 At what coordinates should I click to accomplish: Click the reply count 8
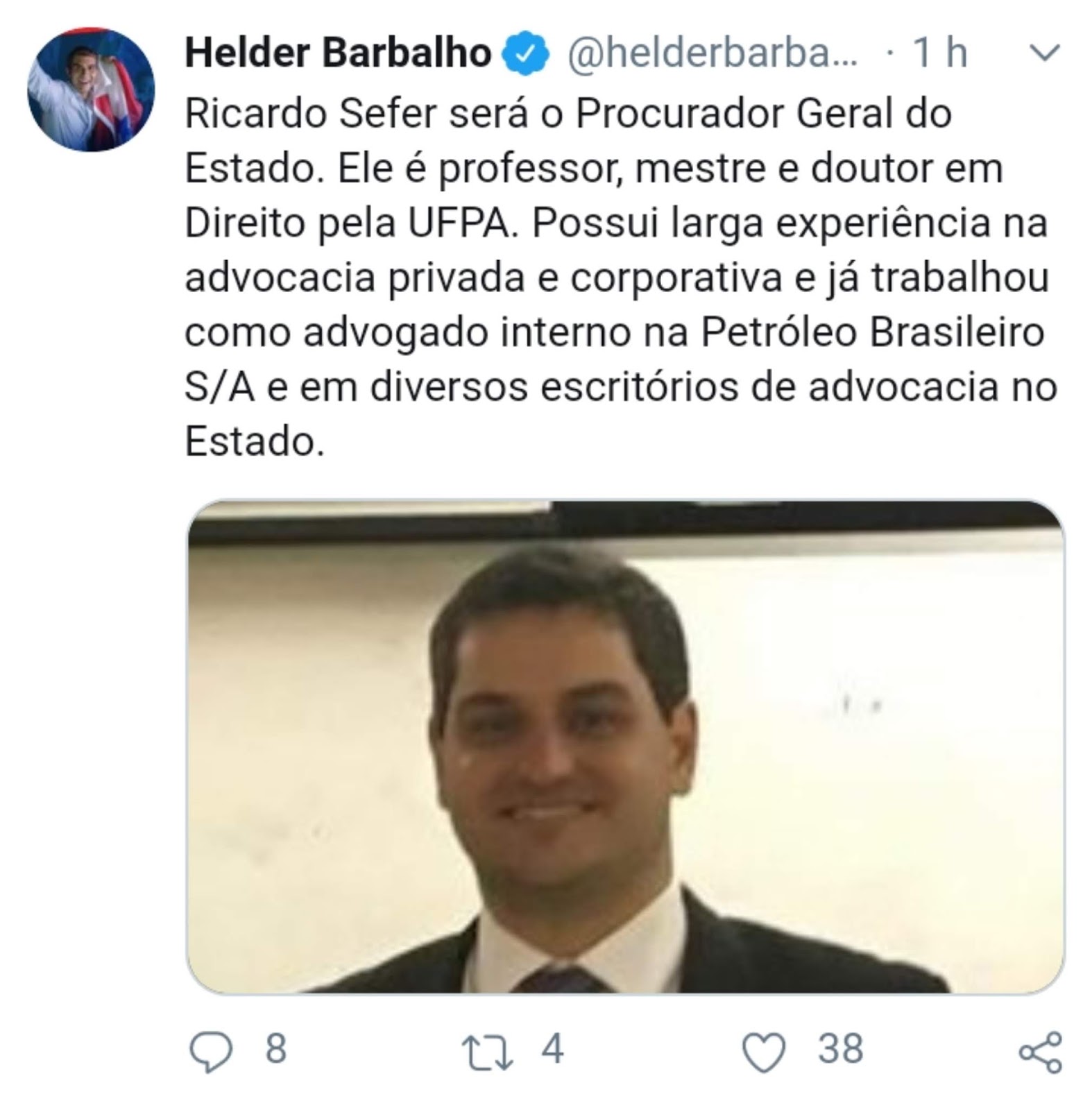coord(275,1049)
